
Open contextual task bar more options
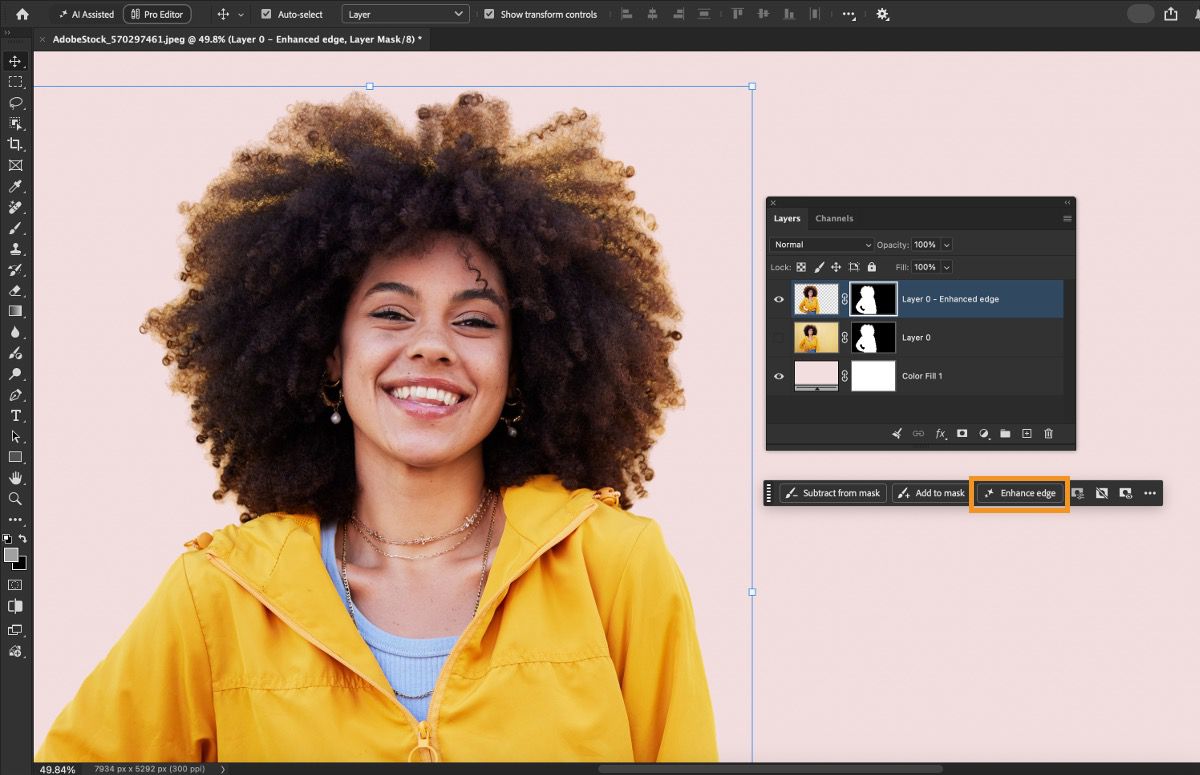[1150, 493]
